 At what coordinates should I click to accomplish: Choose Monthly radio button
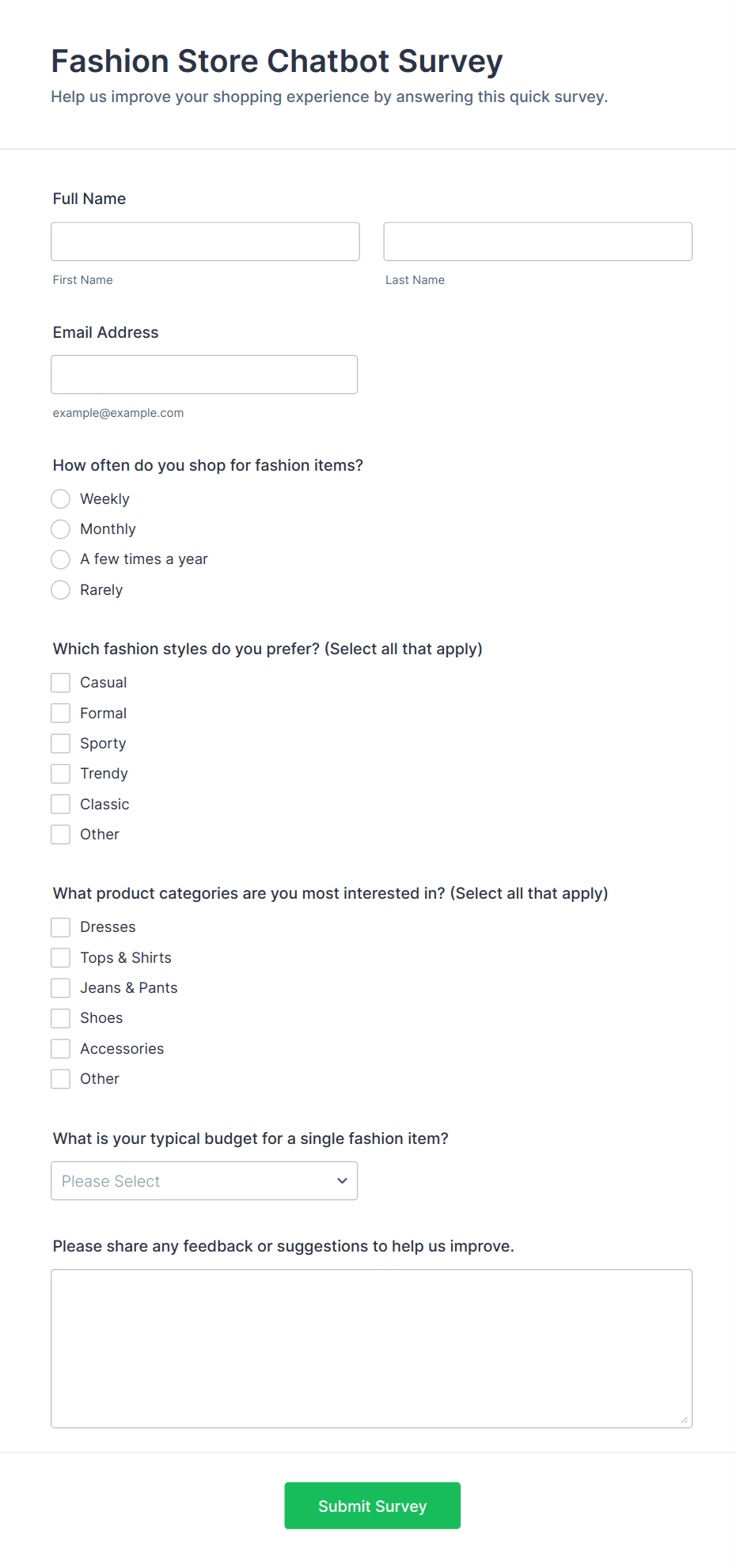[x=61, y=529]
